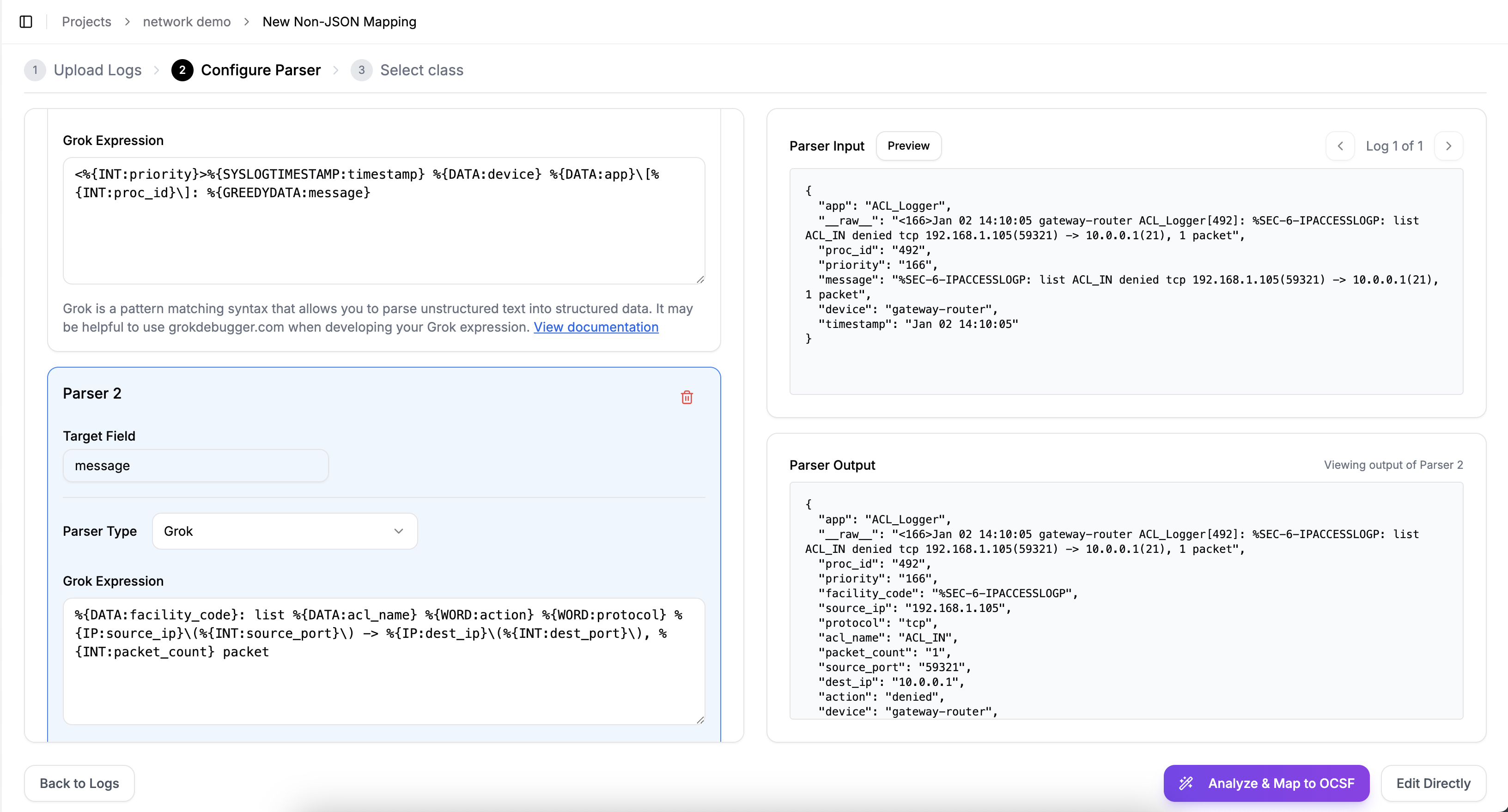Click the Back to Logs button
Screen dimensions: 1508x812
pos(79,783)
